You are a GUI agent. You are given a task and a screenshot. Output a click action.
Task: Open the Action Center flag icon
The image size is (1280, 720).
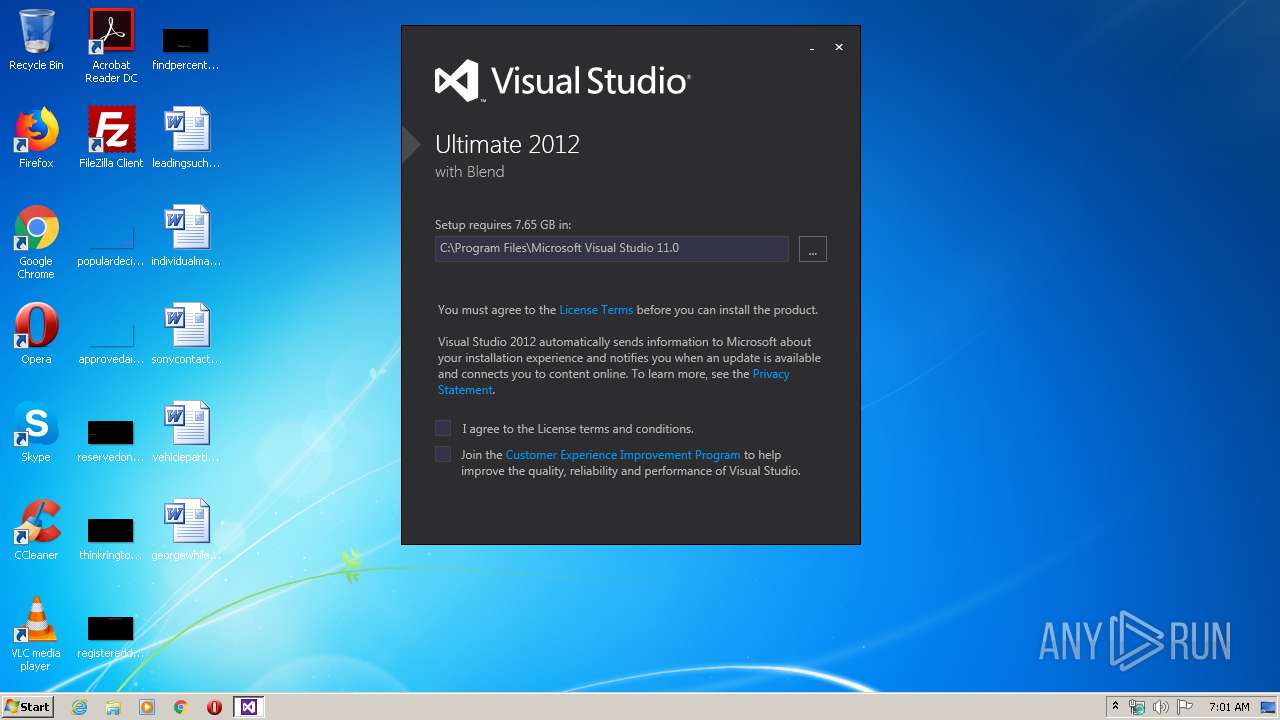(x=1185, y=707)
